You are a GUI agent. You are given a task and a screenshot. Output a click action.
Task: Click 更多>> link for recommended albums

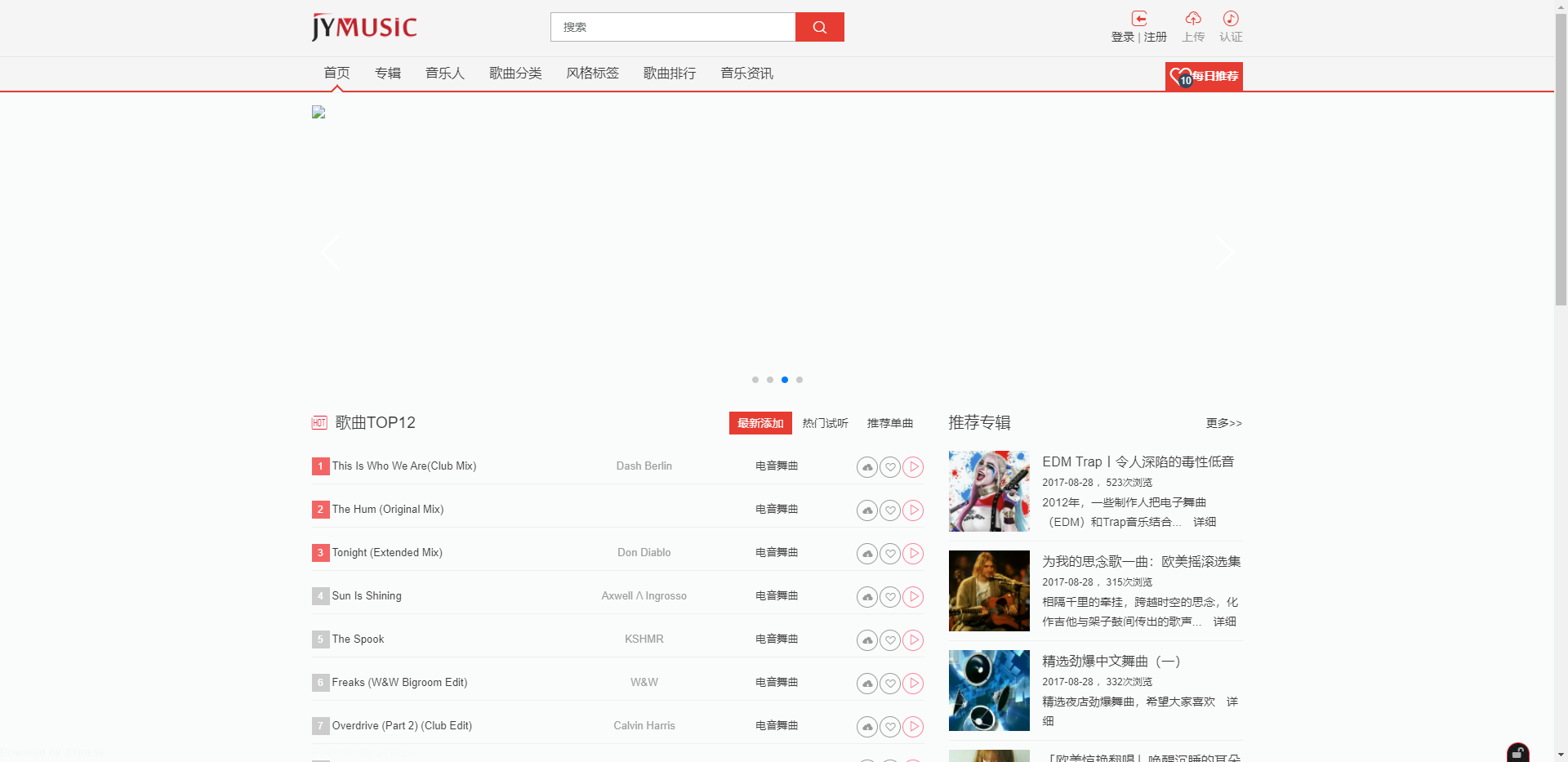coord(1224,423)
